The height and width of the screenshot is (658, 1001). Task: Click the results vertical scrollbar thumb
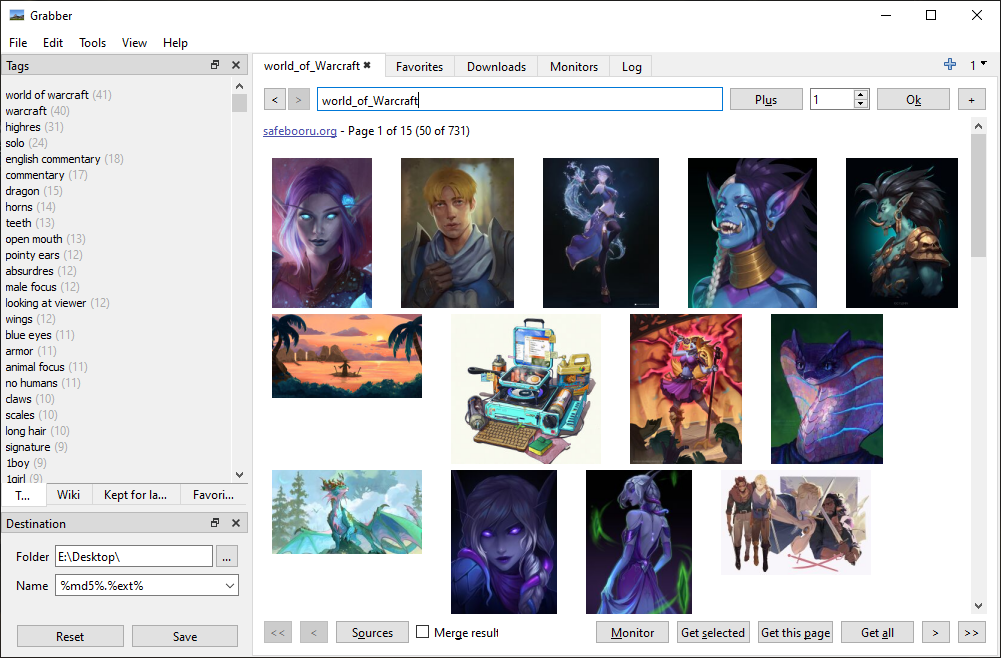click(978, 195)
